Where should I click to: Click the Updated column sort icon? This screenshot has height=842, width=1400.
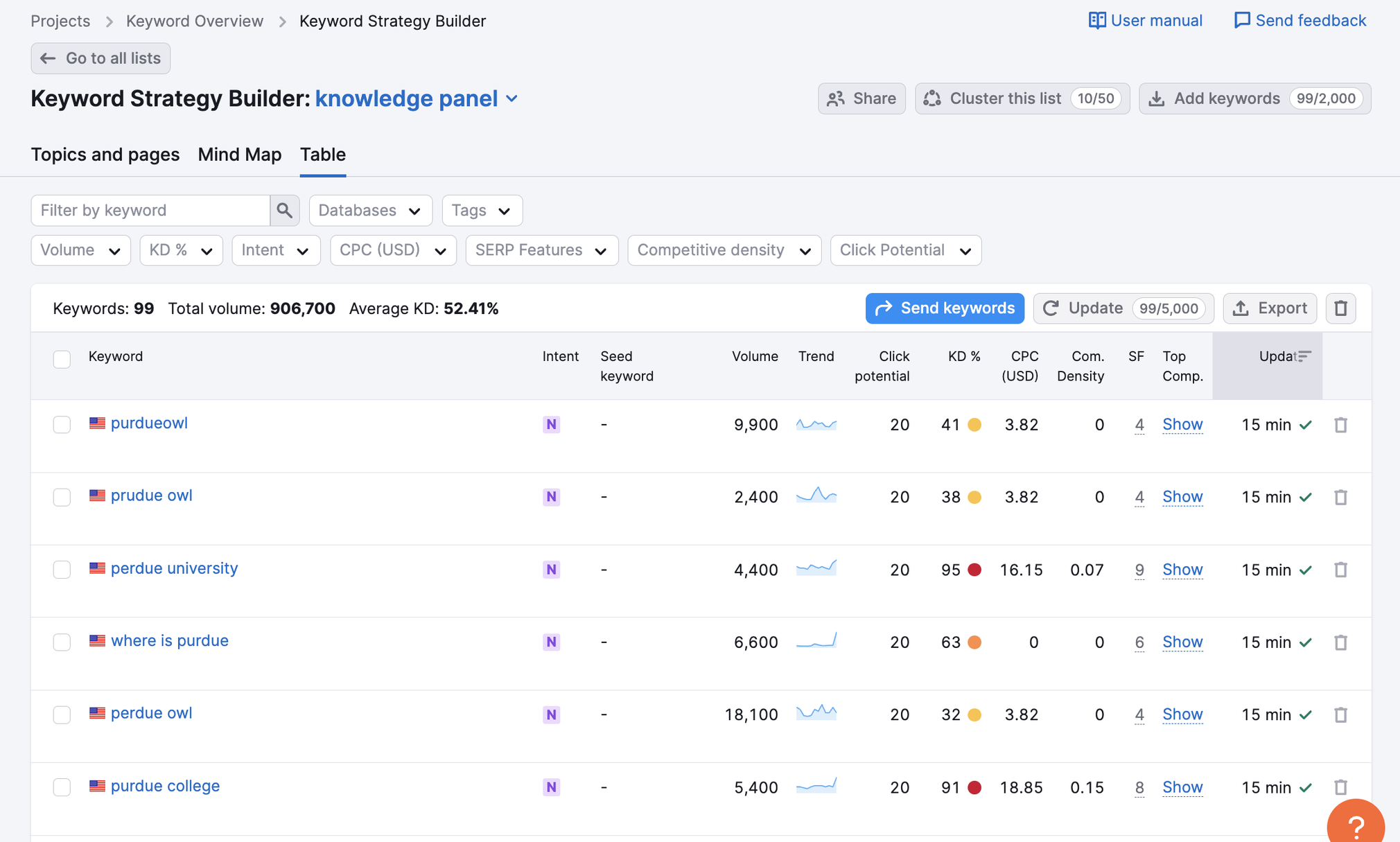click(1304, 356)
